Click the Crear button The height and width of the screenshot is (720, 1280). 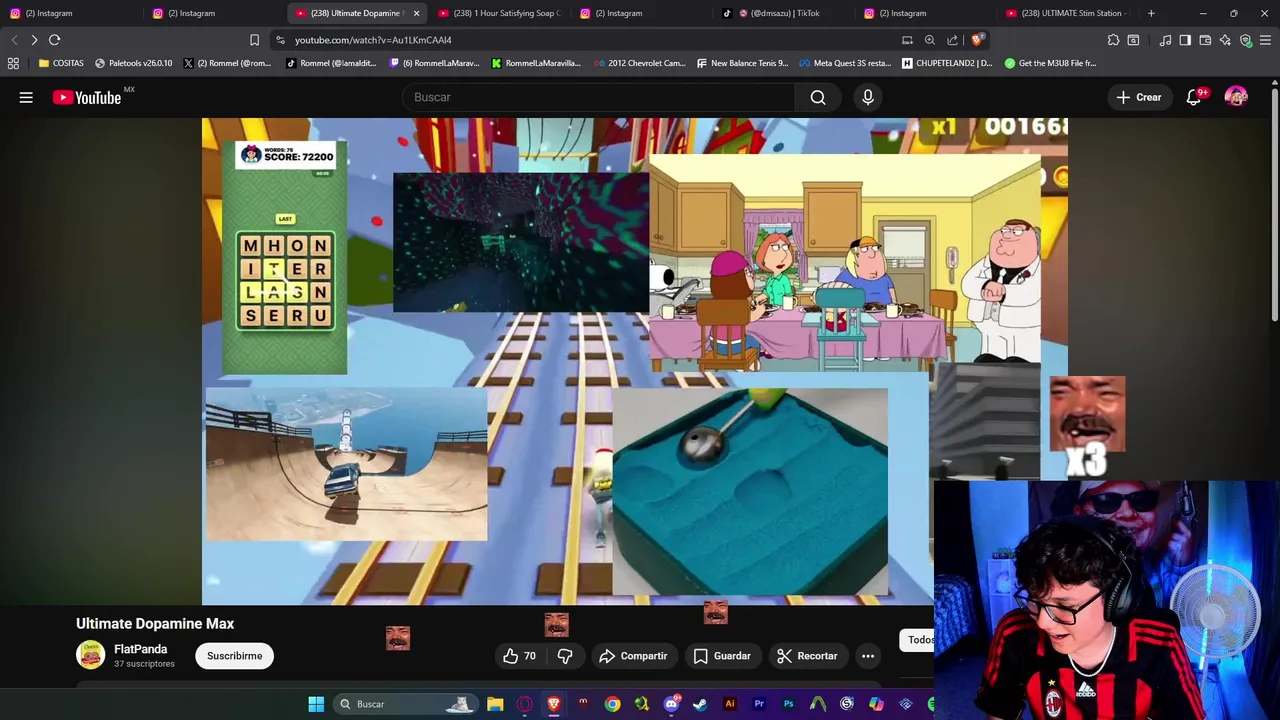(x=1139, y=97)
